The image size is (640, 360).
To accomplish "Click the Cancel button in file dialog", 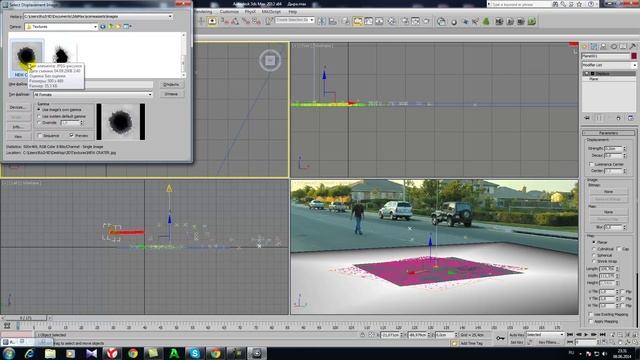I will tap(171, 94).
